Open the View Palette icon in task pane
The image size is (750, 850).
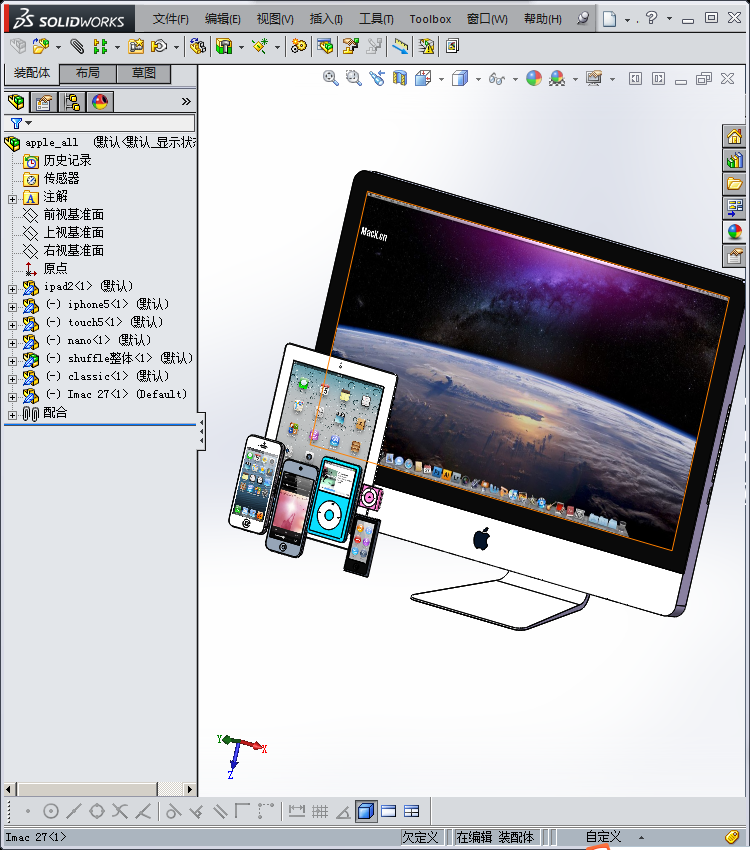coord(735,208)
